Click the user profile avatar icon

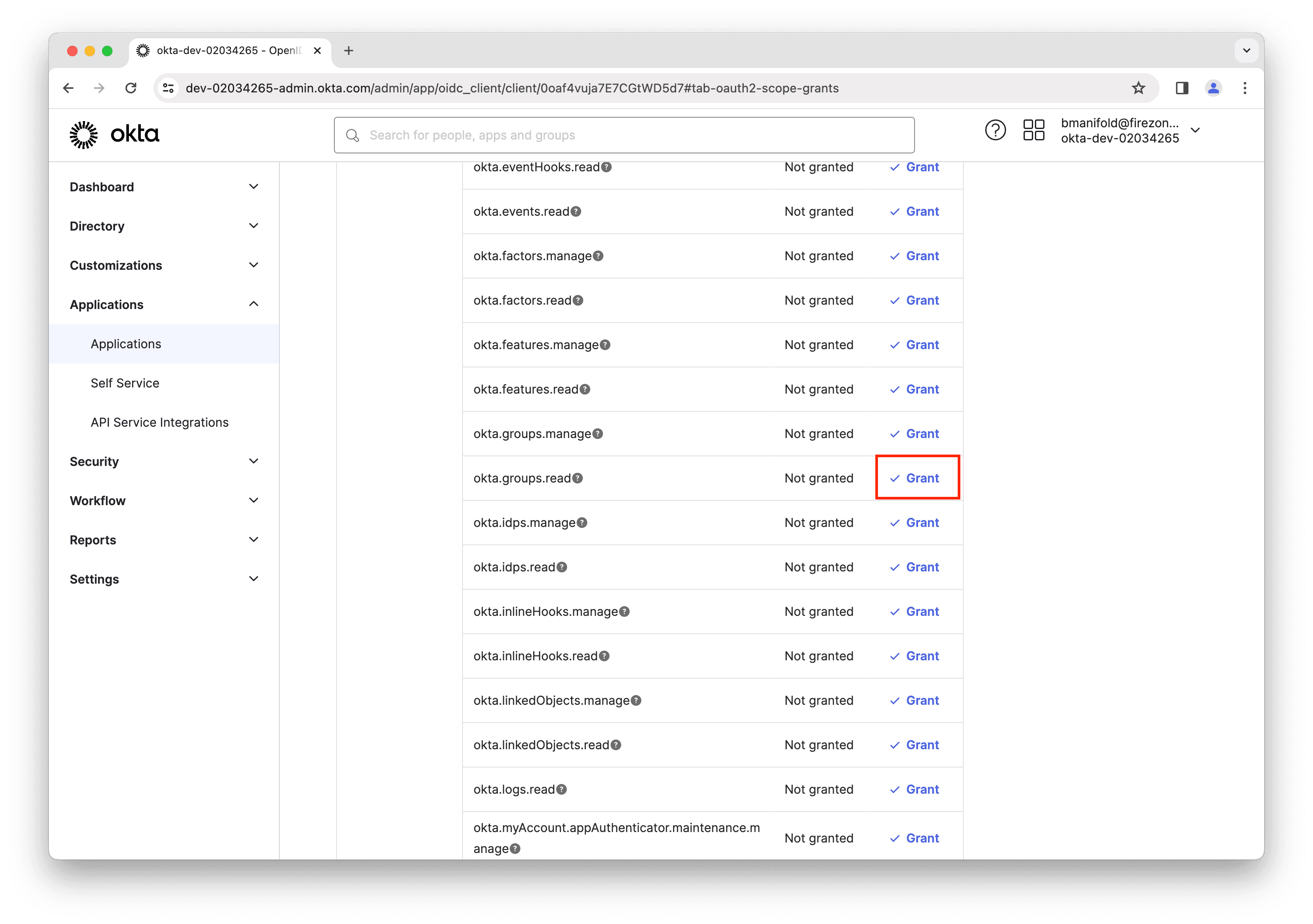pyautogui.click(x=1213, y=88)
